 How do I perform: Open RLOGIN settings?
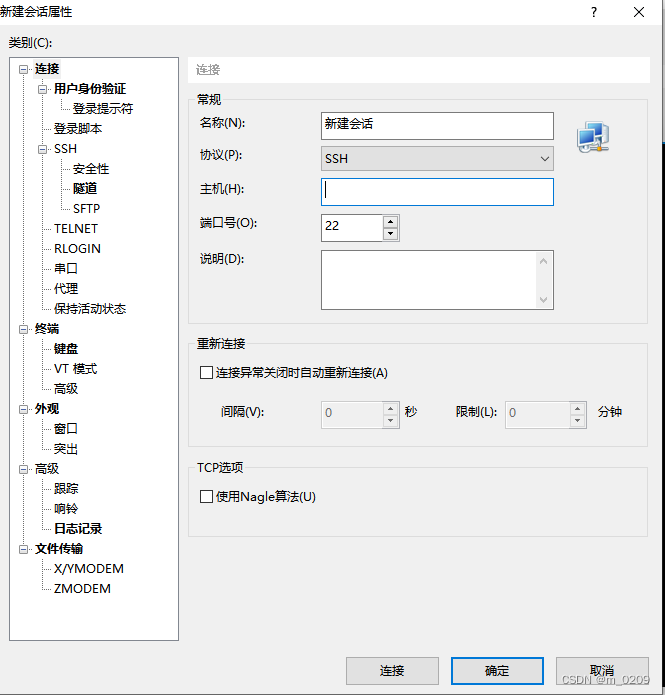tap(77, 248)
